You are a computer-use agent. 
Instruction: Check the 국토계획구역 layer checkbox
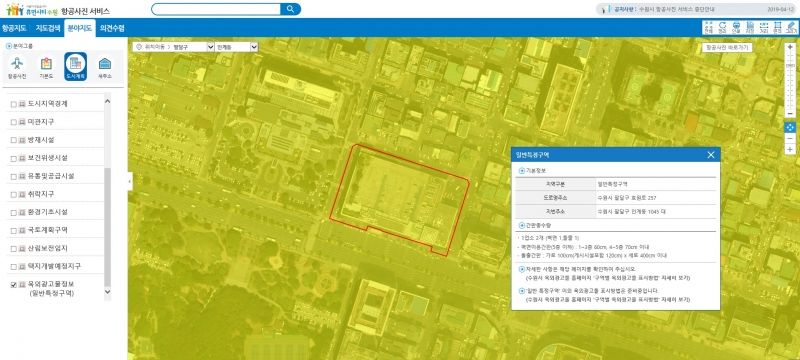[x=14, y=230]
